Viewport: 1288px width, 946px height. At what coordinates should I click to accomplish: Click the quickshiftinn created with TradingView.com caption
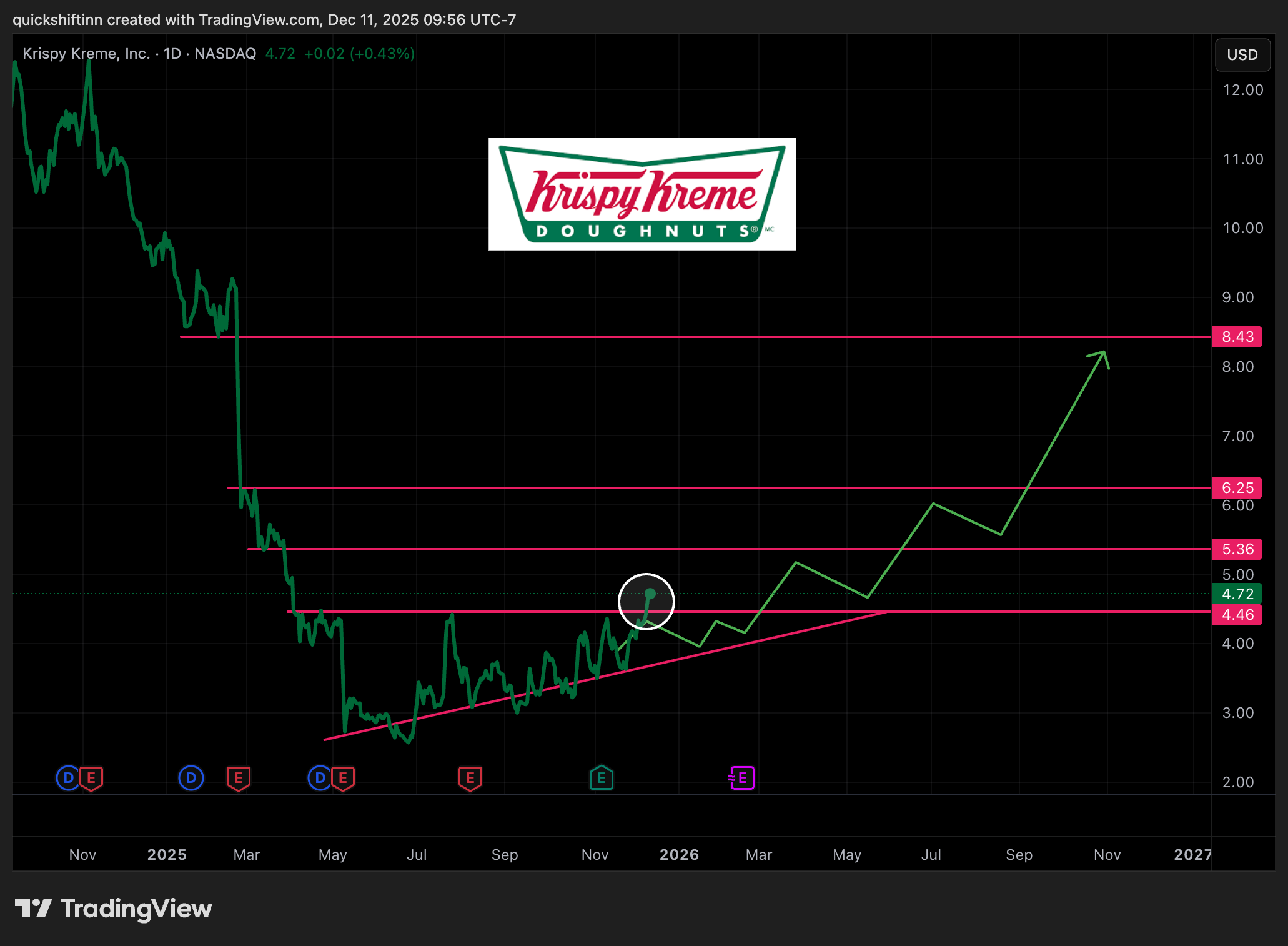(264, 20)
